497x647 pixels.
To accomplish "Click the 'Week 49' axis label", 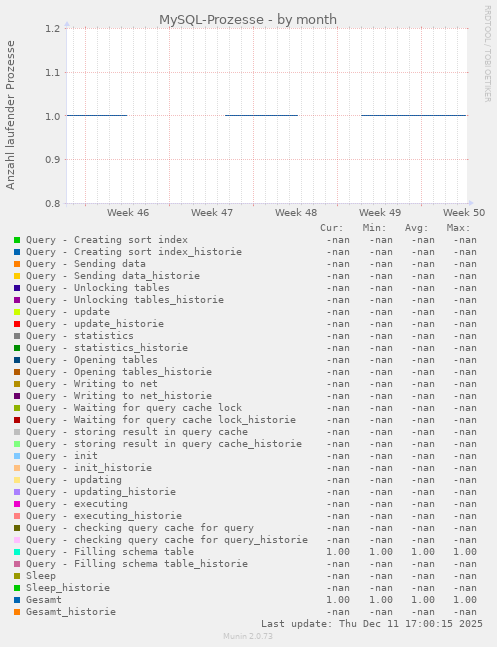I will point(380,213).
